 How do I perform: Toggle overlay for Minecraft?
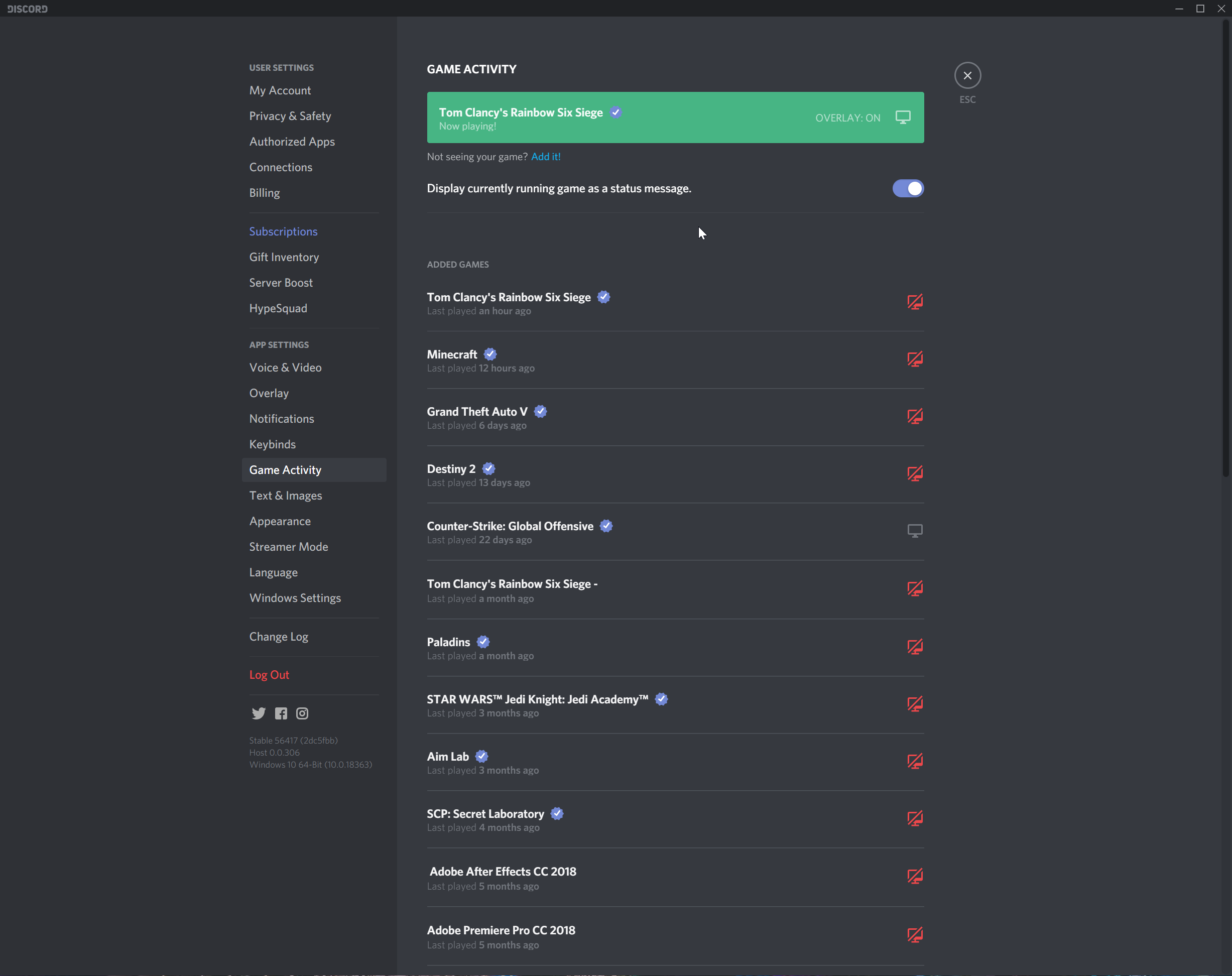click(x=914, y=359)
